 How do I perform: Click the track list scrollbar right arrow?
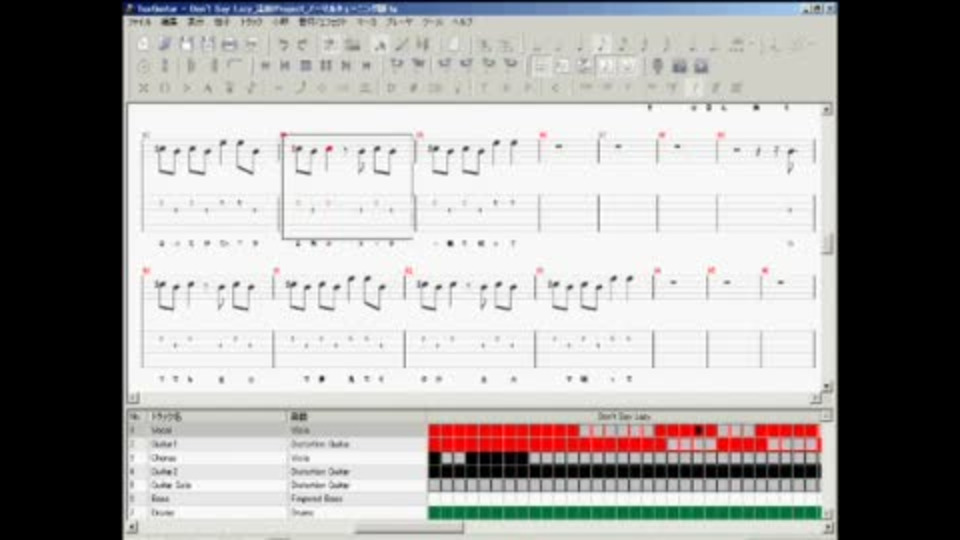coord(827,527)
